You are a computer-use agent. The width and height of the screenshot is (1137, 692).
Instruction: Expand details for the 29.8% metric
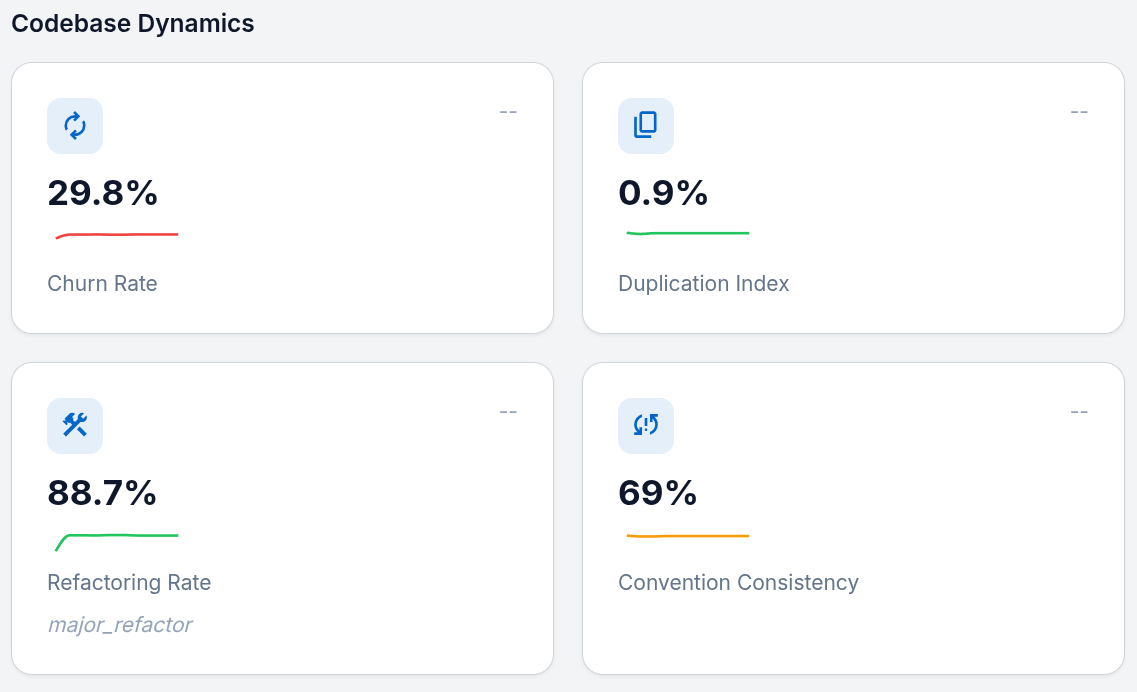click(102, 194)
